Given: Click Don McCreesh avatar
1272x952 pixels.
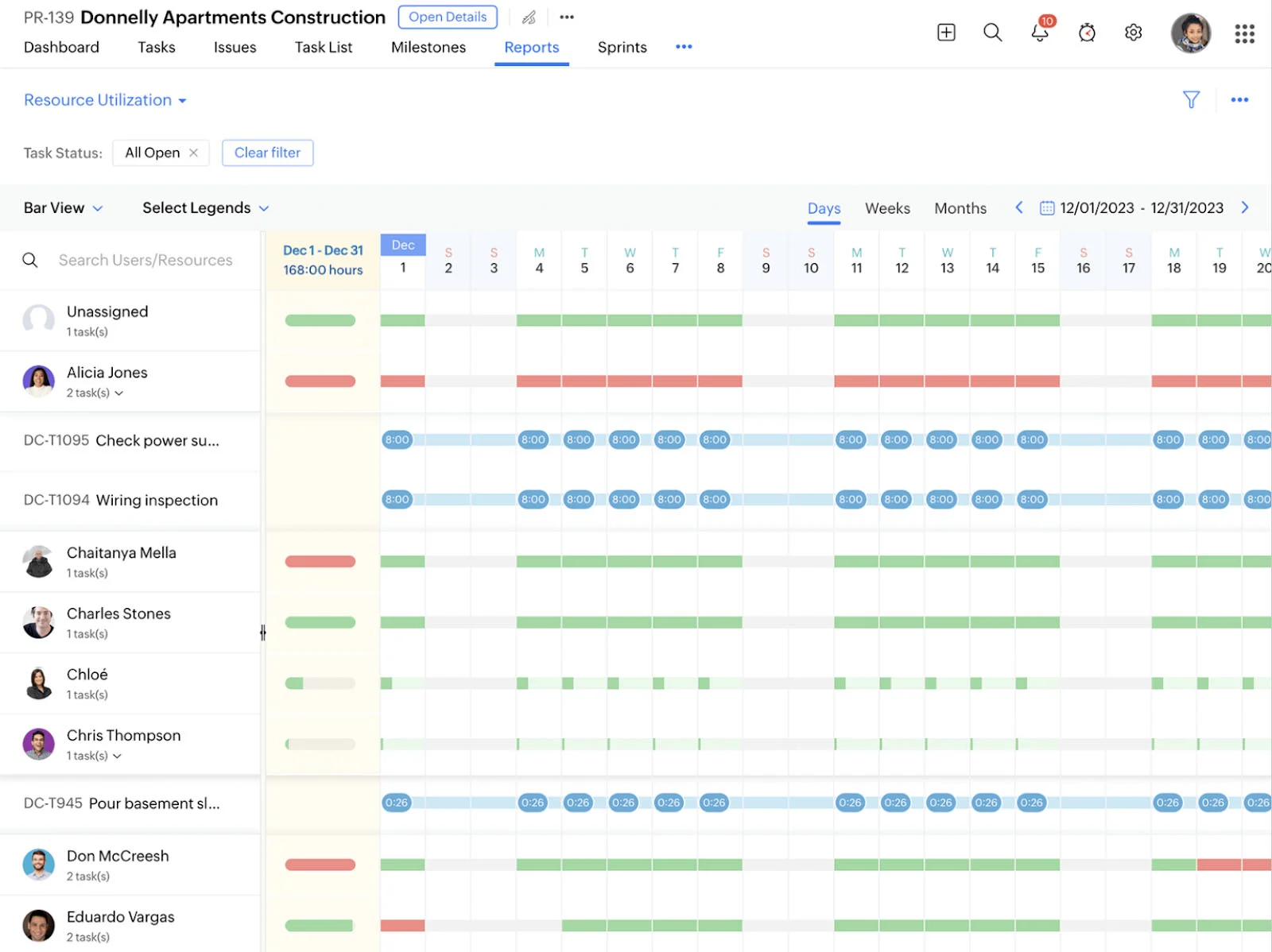Looking at the screenshot, I should pos(38,865).
